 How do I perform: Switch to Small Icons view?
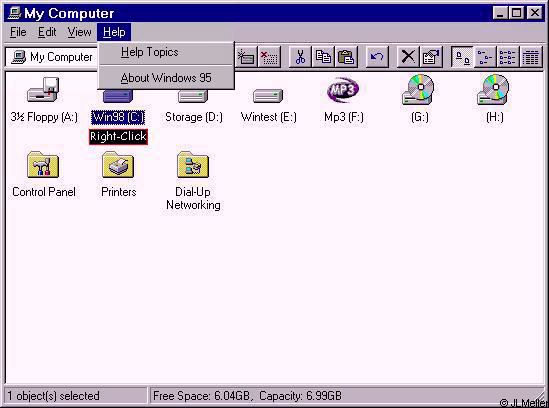(x=485, y=57)
